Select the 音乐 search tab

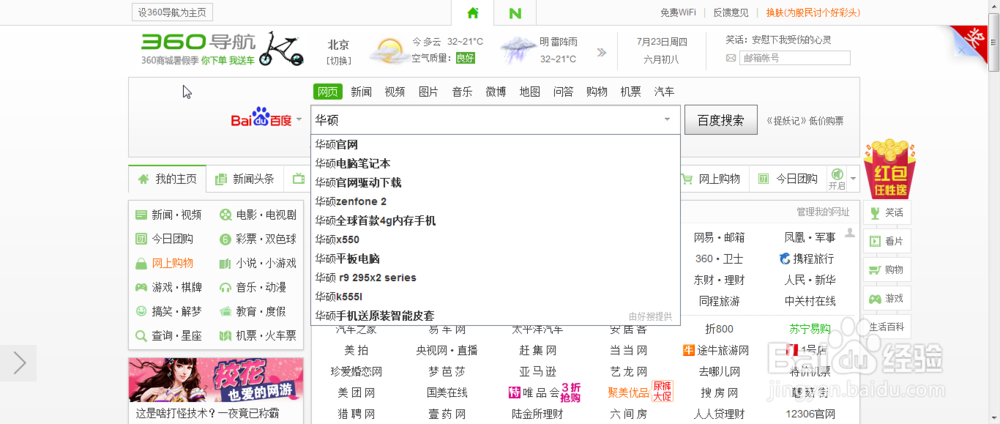click(x=462, y=92)
